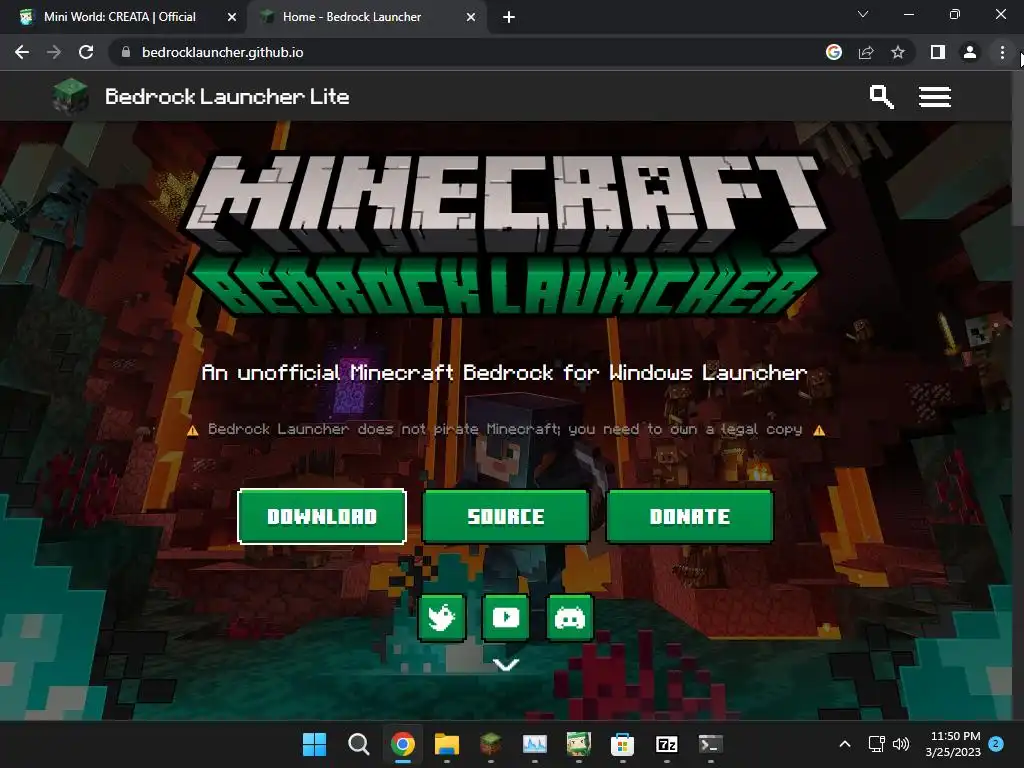Open the terminal app in taskbar
The width and height of the screenshot is (1024, 768).
point(711,744)
